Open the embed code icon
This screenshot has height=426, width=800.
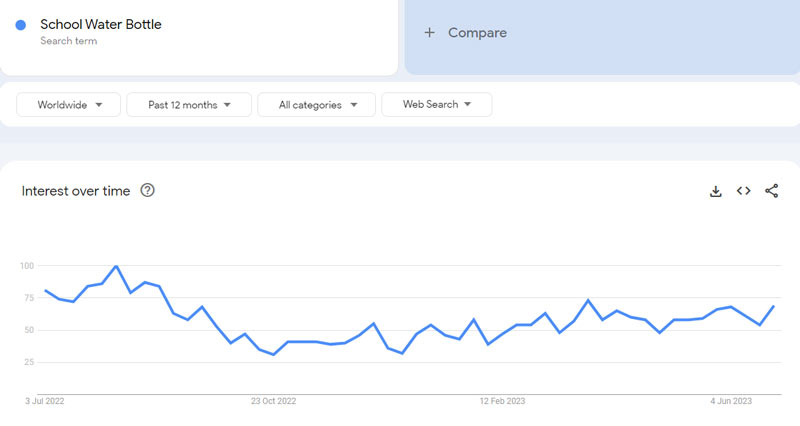point(744,191)
